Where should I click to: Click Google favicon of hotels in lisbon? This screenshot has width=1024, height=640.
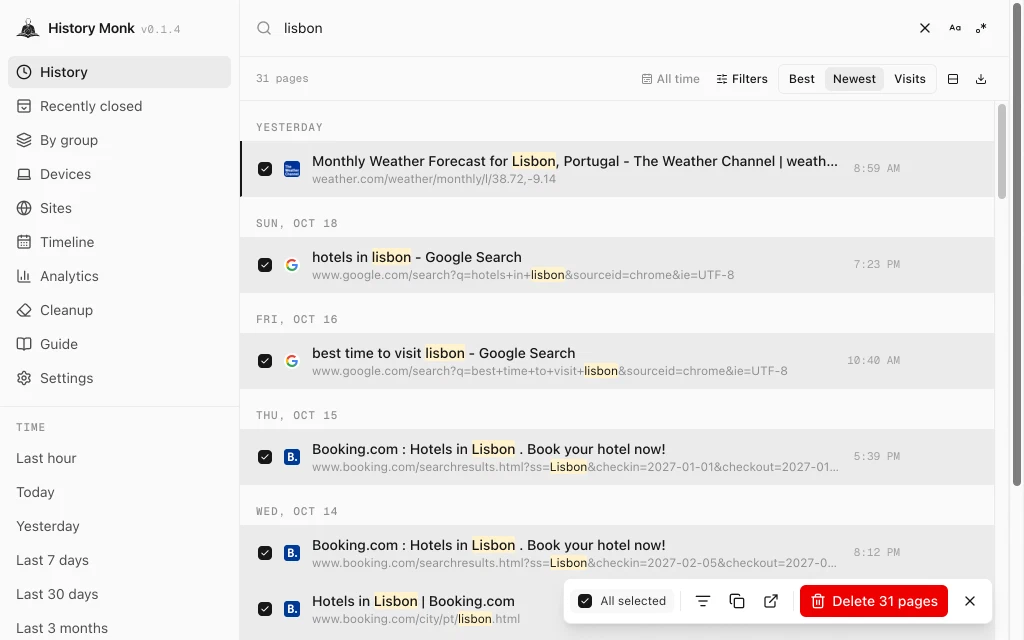[x=292, y=264]
